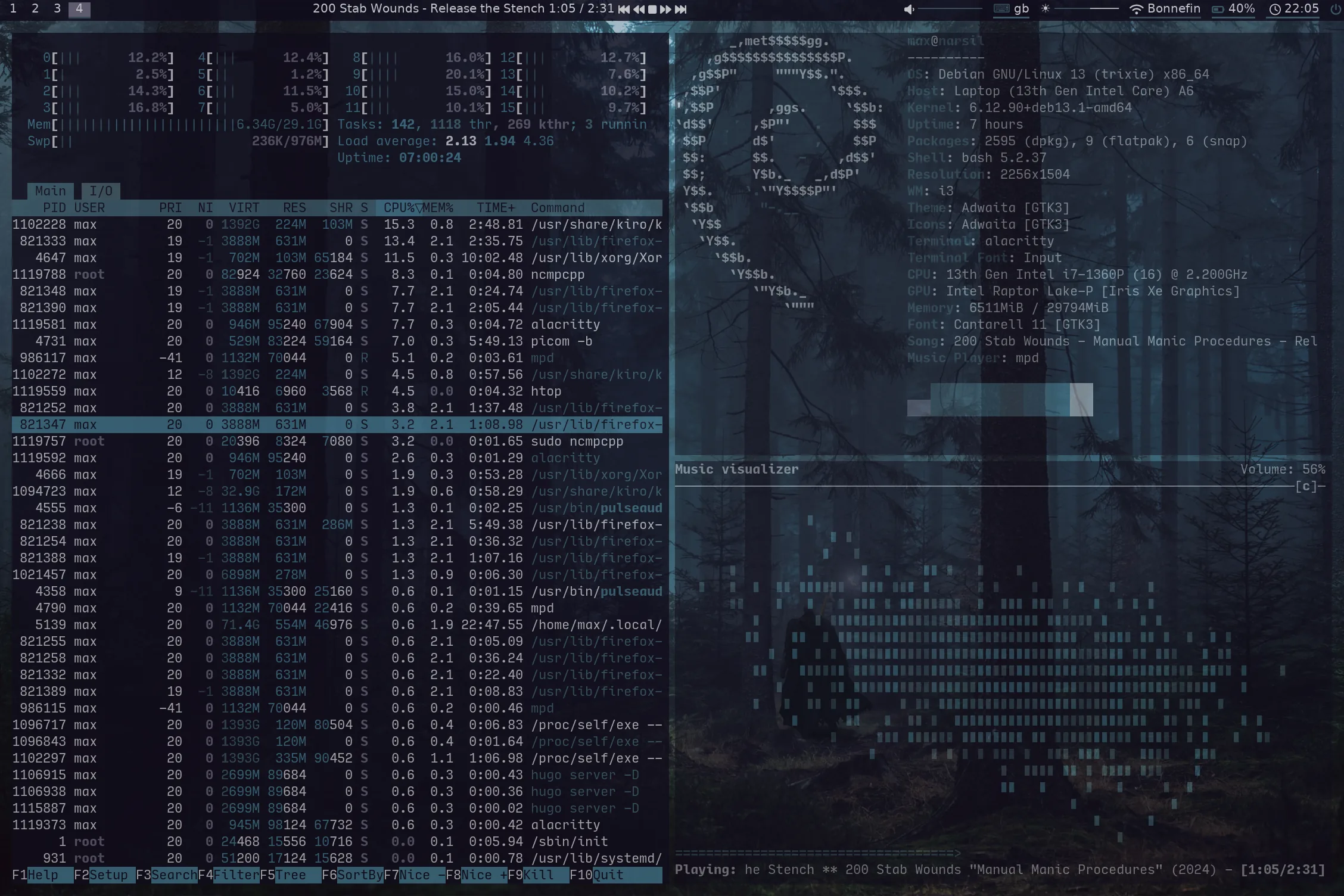Open F6 SortBy menu in htop

353,875
